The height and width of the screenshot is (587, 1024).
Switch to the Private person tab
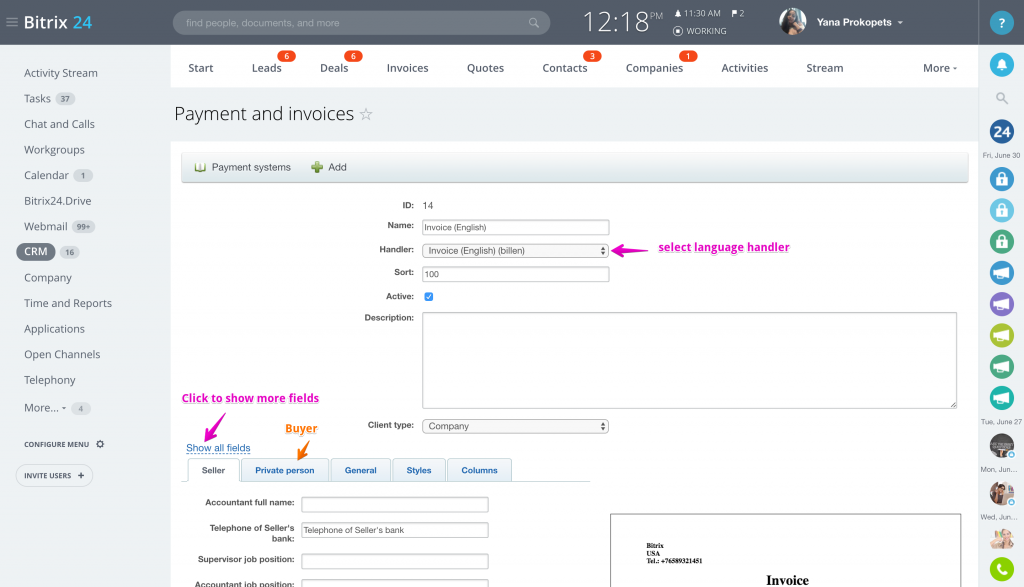(x=284, y=470)
